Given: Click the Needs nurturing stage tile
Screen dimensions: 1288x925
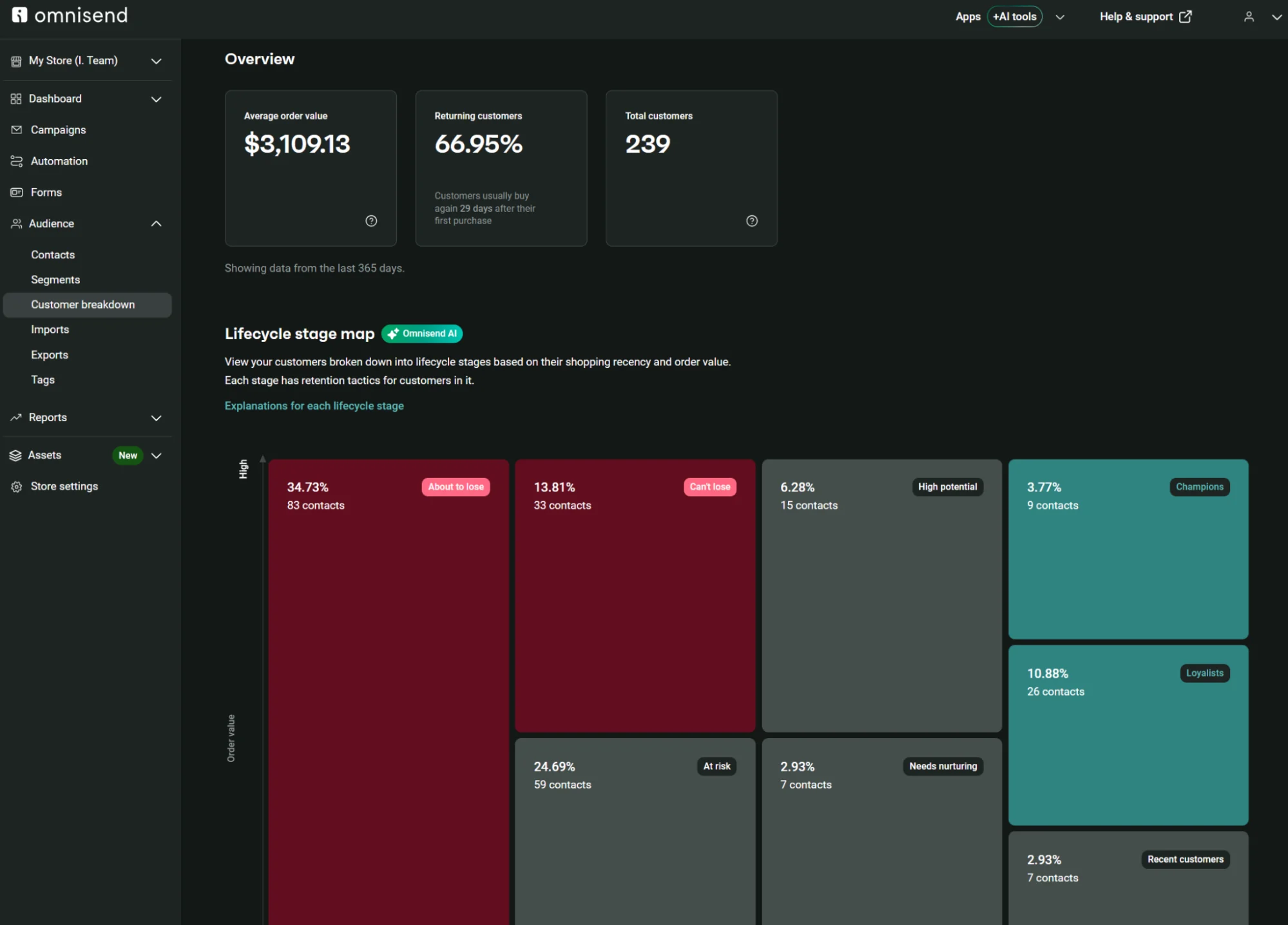Looking at the screenshot, I should (882, 832).
